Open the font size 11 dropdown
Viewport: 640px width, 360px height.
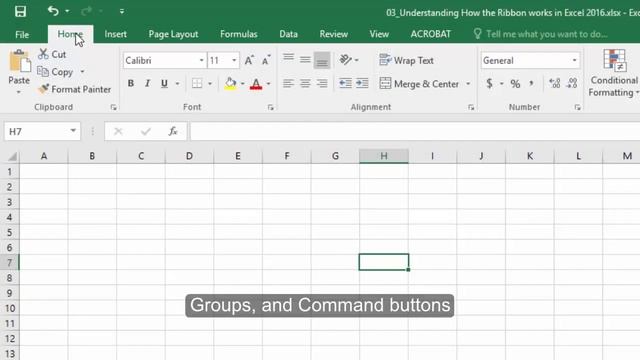pos(234,60)
